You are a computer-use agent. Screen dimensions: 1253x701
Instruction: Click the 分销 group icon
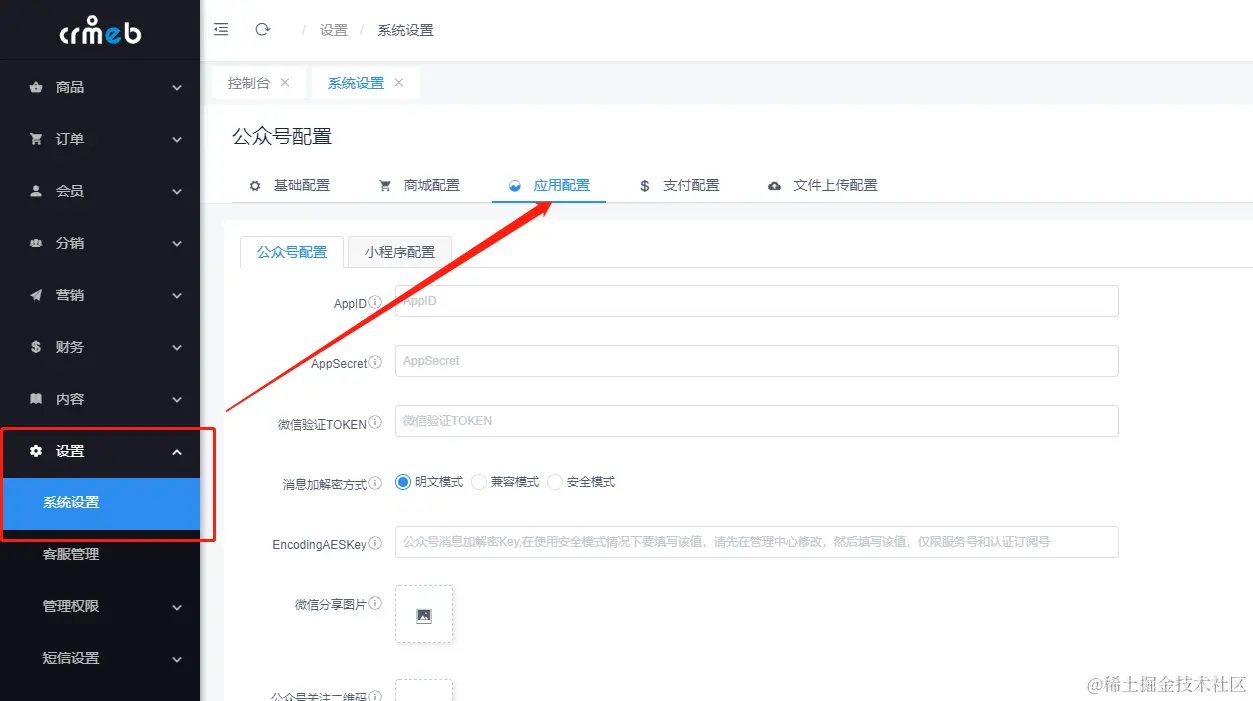pos(36,243)
